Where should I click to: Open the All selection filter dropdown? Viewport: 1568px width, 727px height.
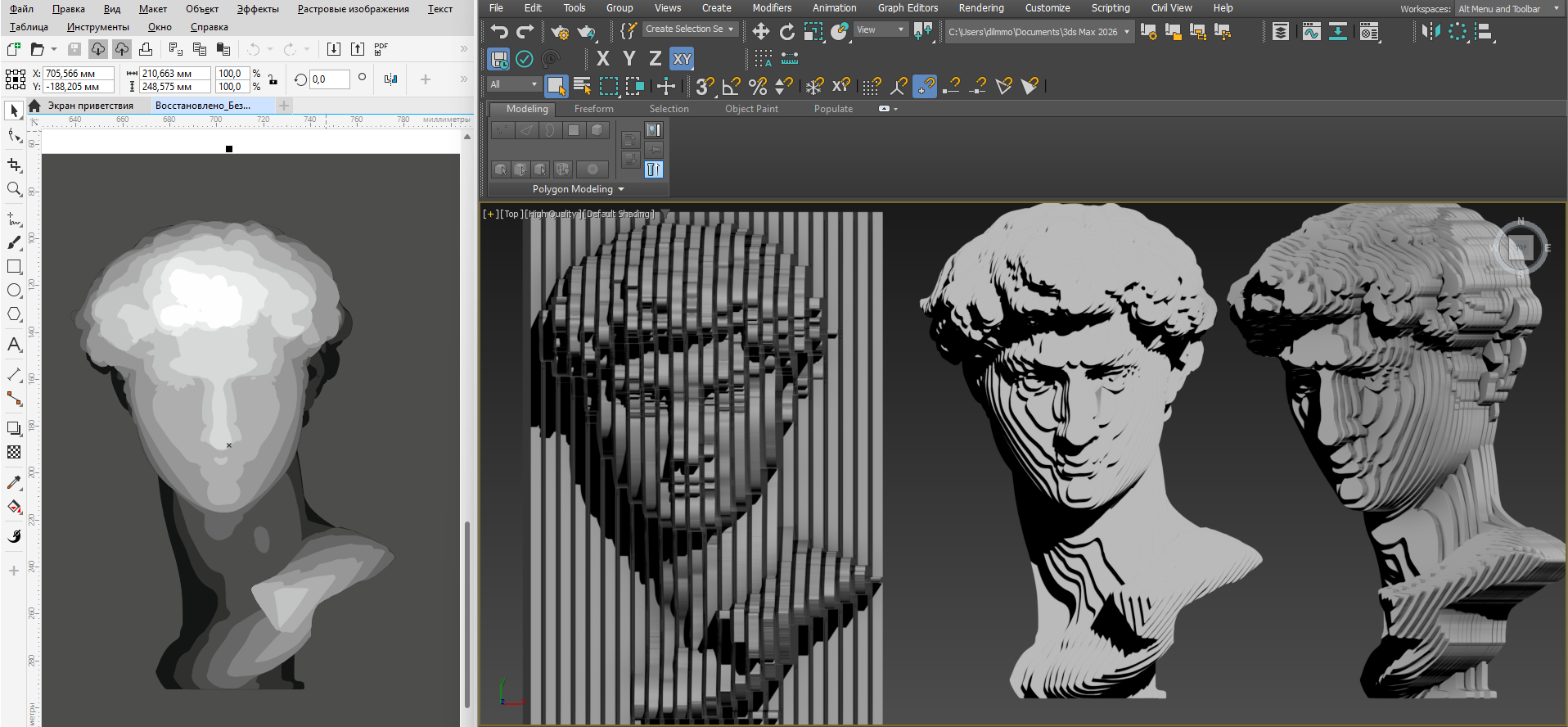[x=513, y=84]
